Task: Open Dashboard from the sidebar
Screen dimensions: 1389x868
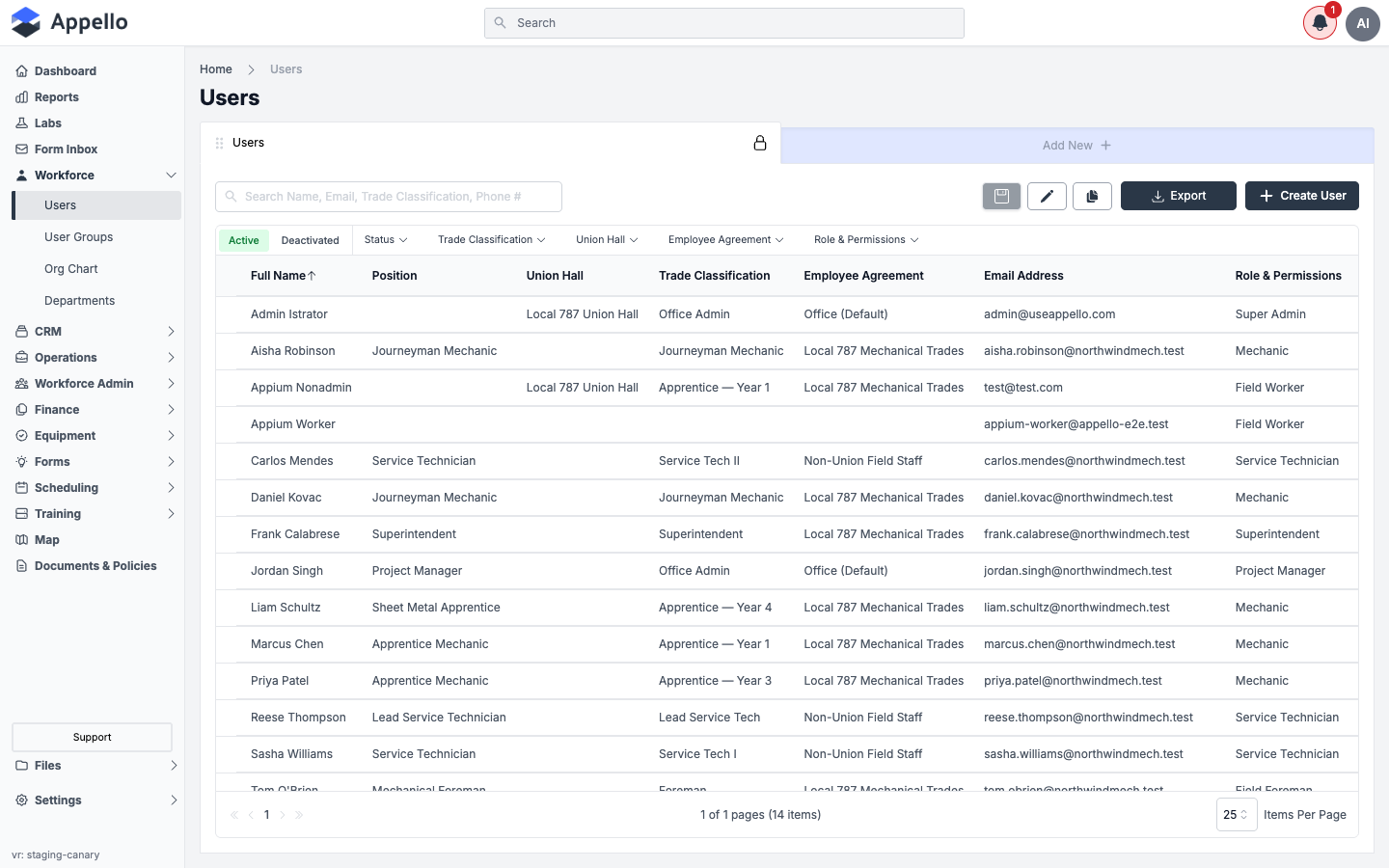Action: point(65,70)
